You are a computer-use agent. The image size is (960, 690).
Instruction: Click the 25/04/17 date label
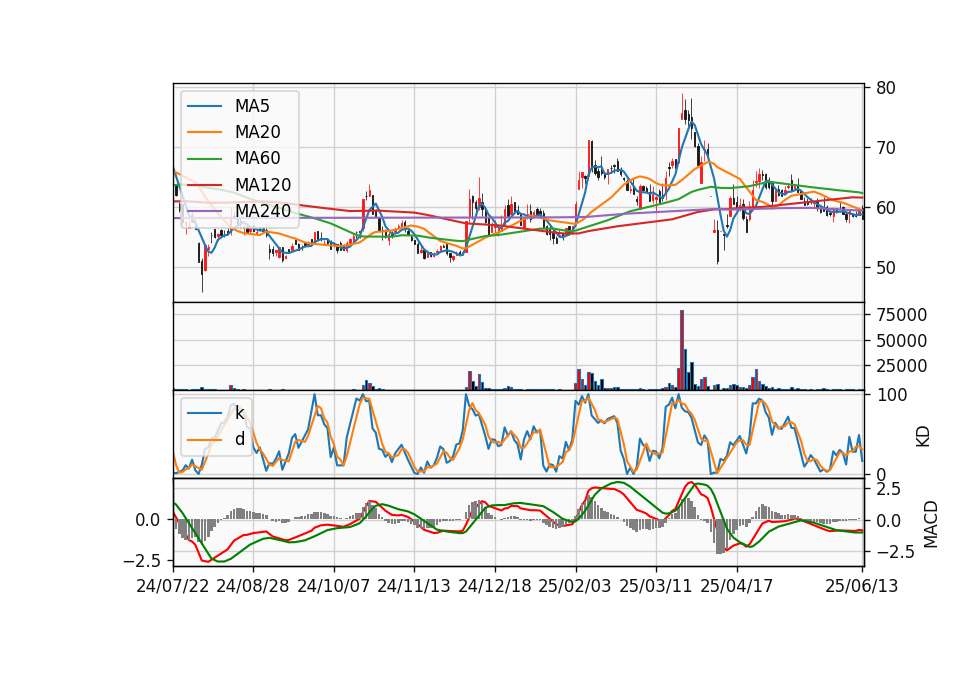click(x=737, y=587)
